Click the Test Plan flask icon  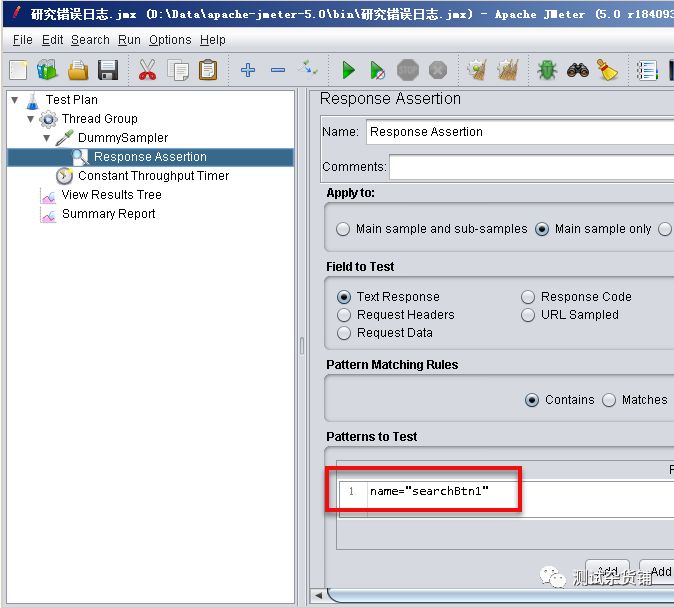click(x=33, y=101)
